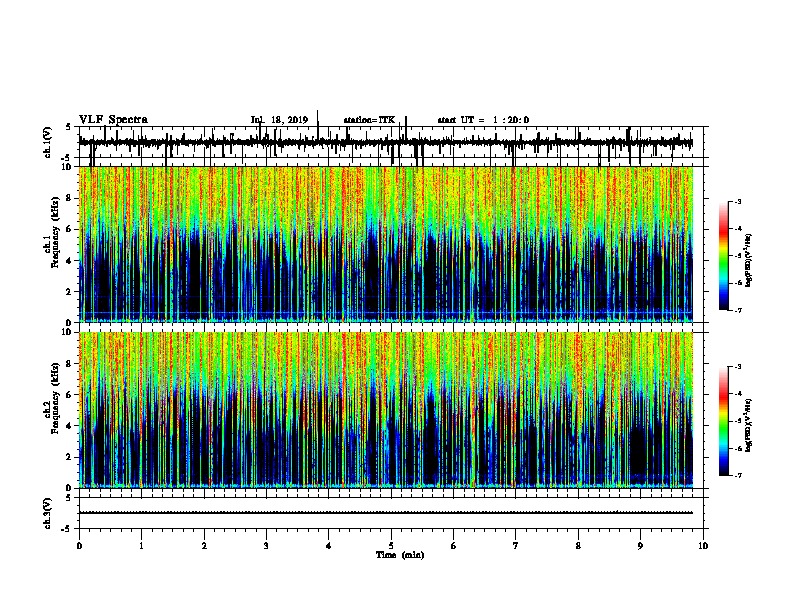Click time axis tick label "5"
Viewport: 792px width, 612px height.
391,546
